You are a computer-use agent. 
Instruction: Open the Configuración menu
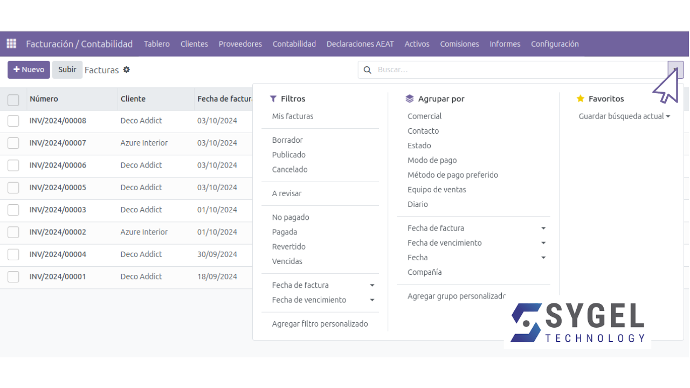pyautogui.click(x=554, y=44)
